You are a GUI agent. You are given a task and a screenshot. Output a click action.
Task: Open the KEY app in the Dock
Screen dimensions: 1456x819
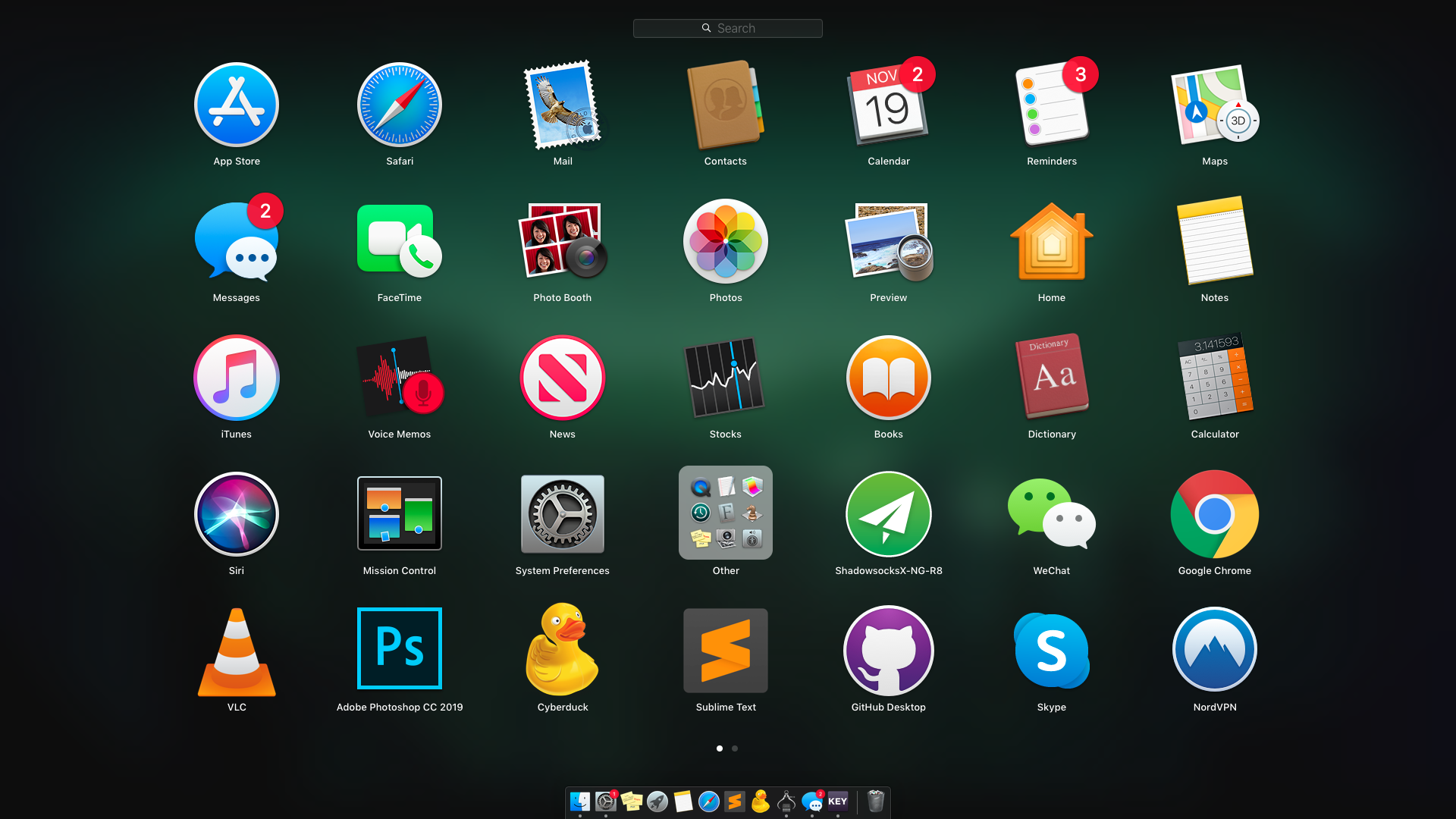(x=838, y=802)
